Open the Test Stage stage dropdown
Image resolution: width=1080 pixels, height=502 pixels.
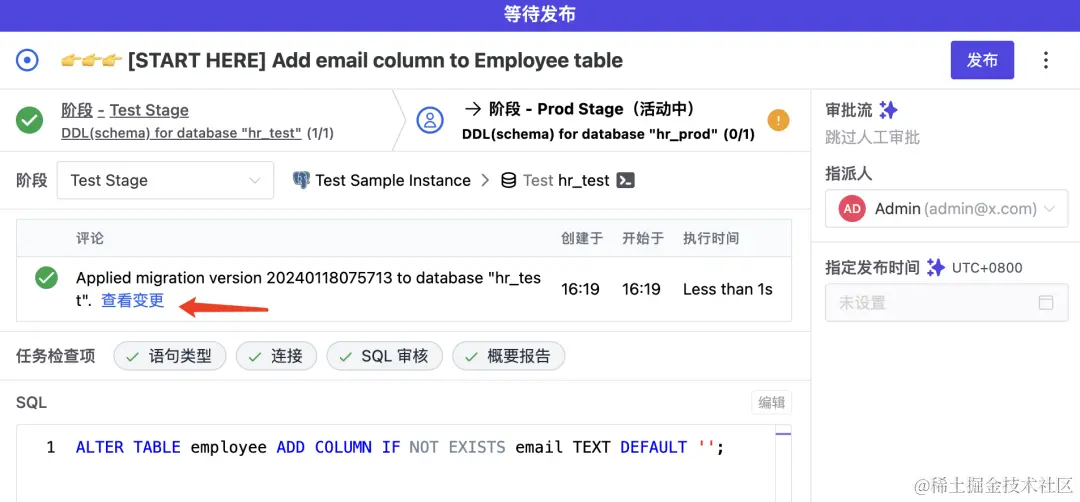point(165,180)
